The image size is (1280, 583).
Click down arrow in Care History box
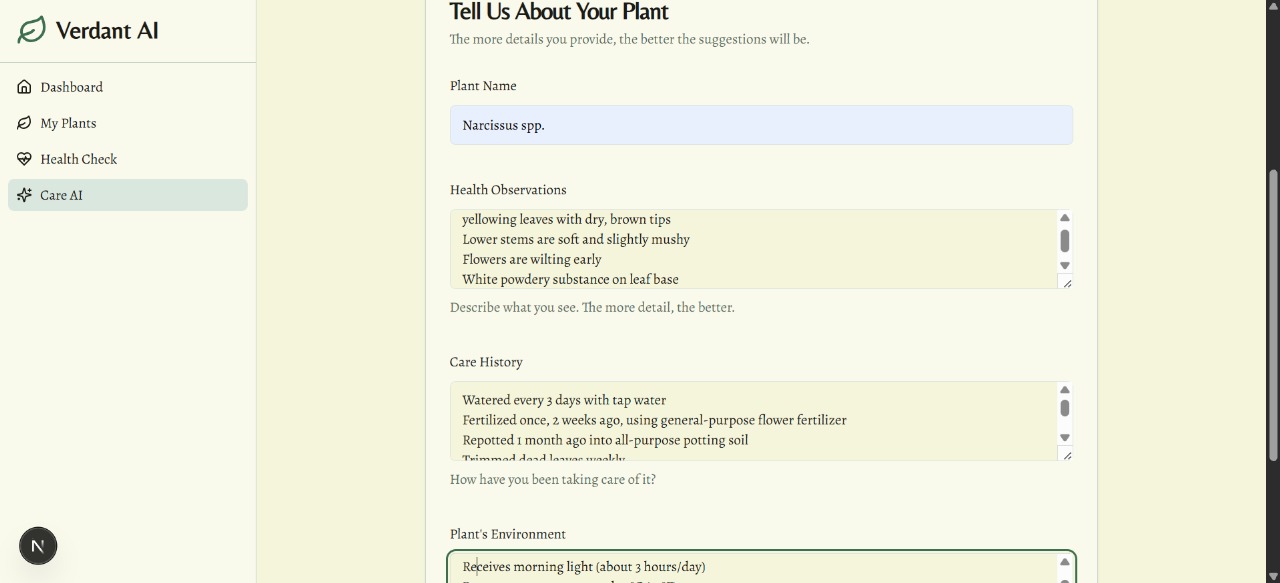coord(1065,438)
